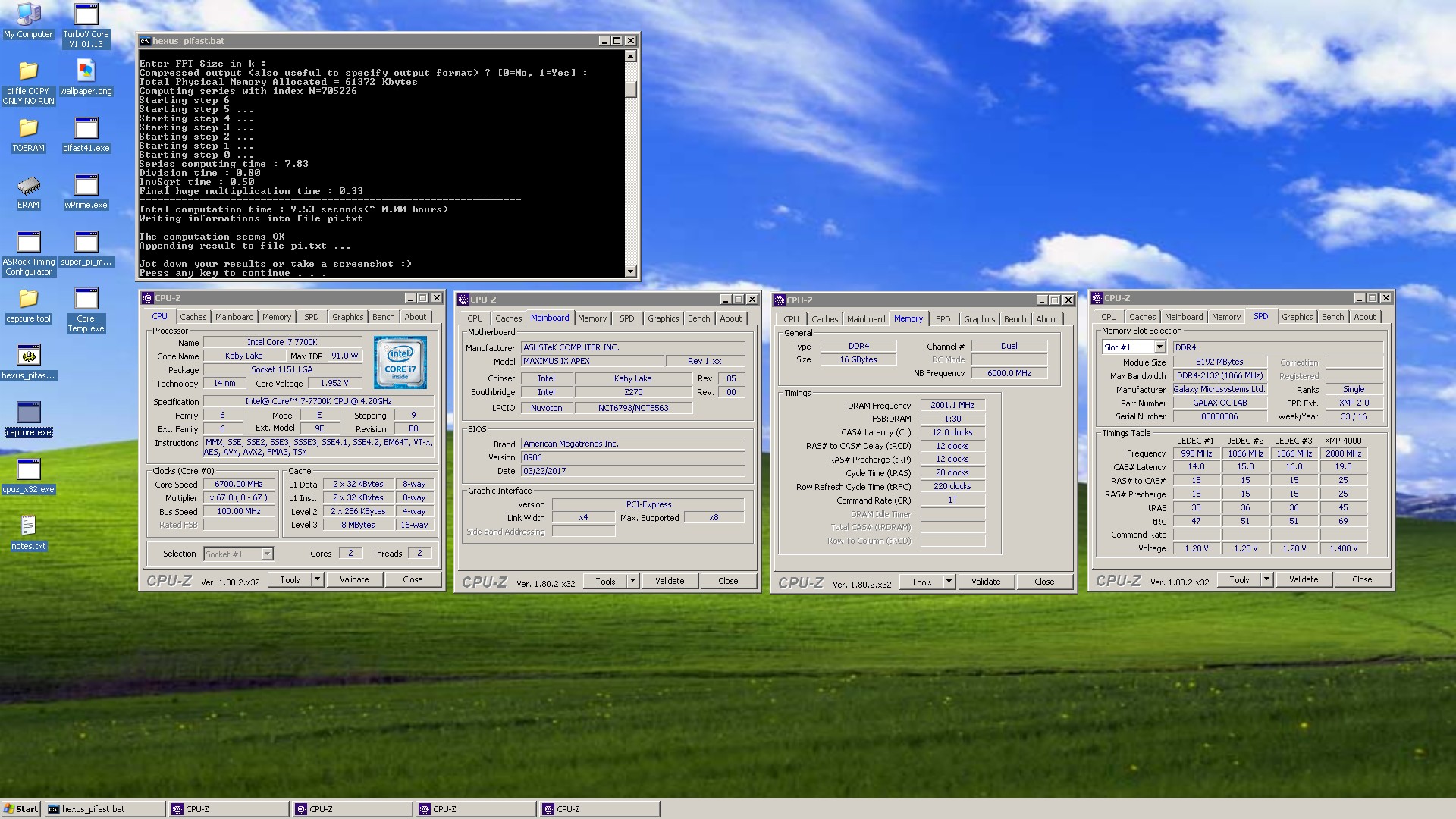Expand Tools arrow in Mainboard window
1456x819 pixels.
point(632,582)
